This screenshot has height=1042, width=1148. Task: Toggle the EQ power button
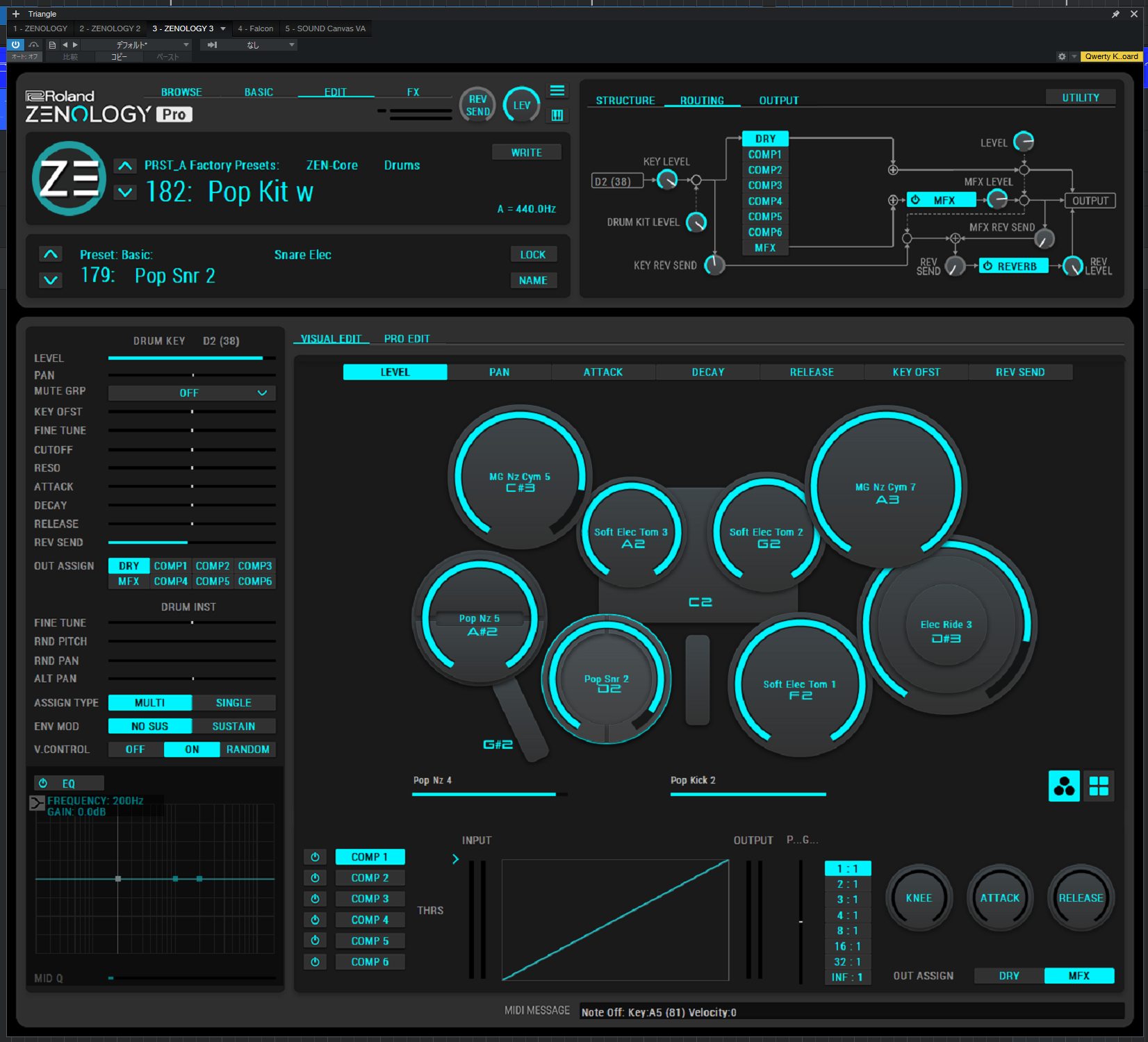pos(43,784)
